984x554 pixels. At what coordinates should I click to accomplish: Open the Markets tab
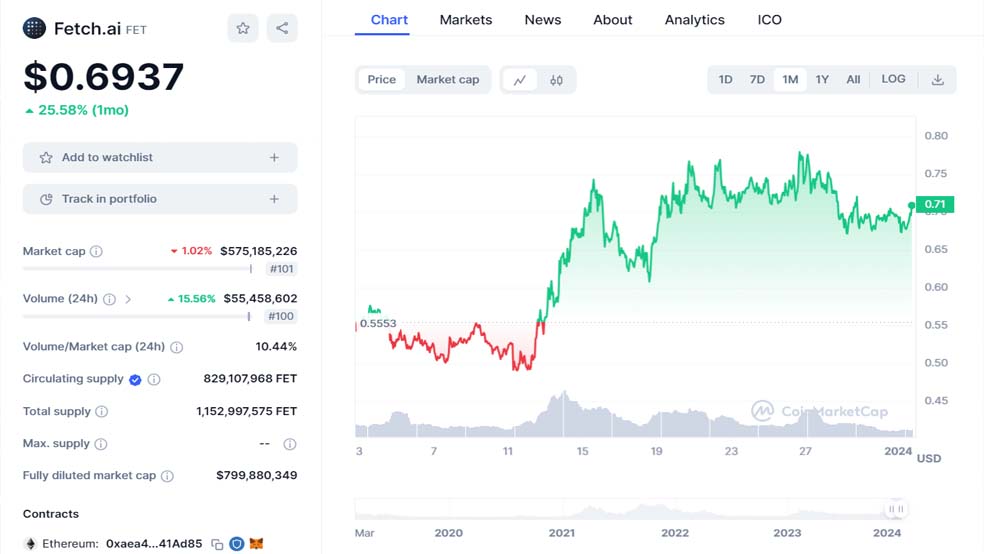[x=466, y=20]
